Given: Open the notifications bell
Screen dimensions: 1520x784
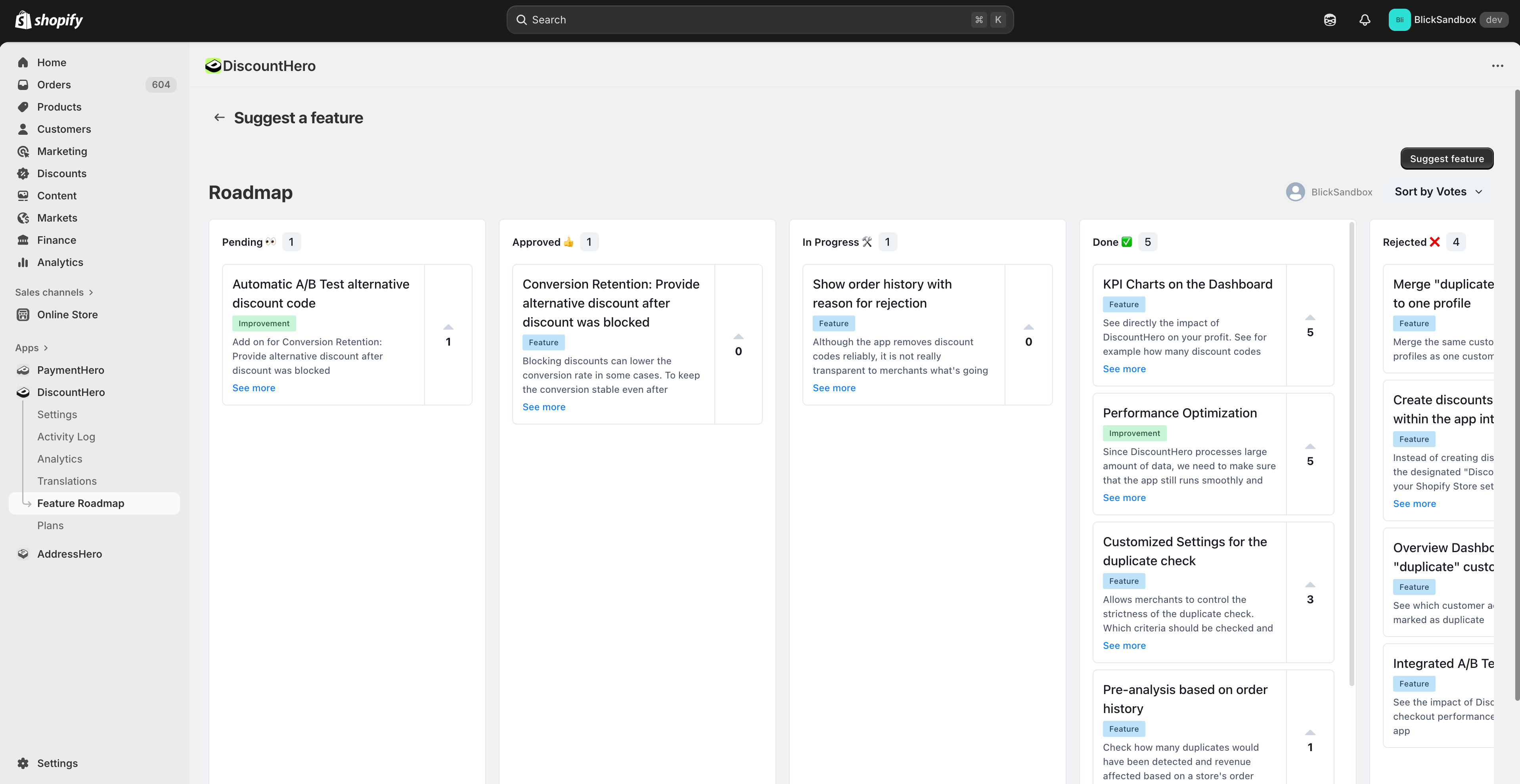Looking at the screenshot, I should [1365, 20].
